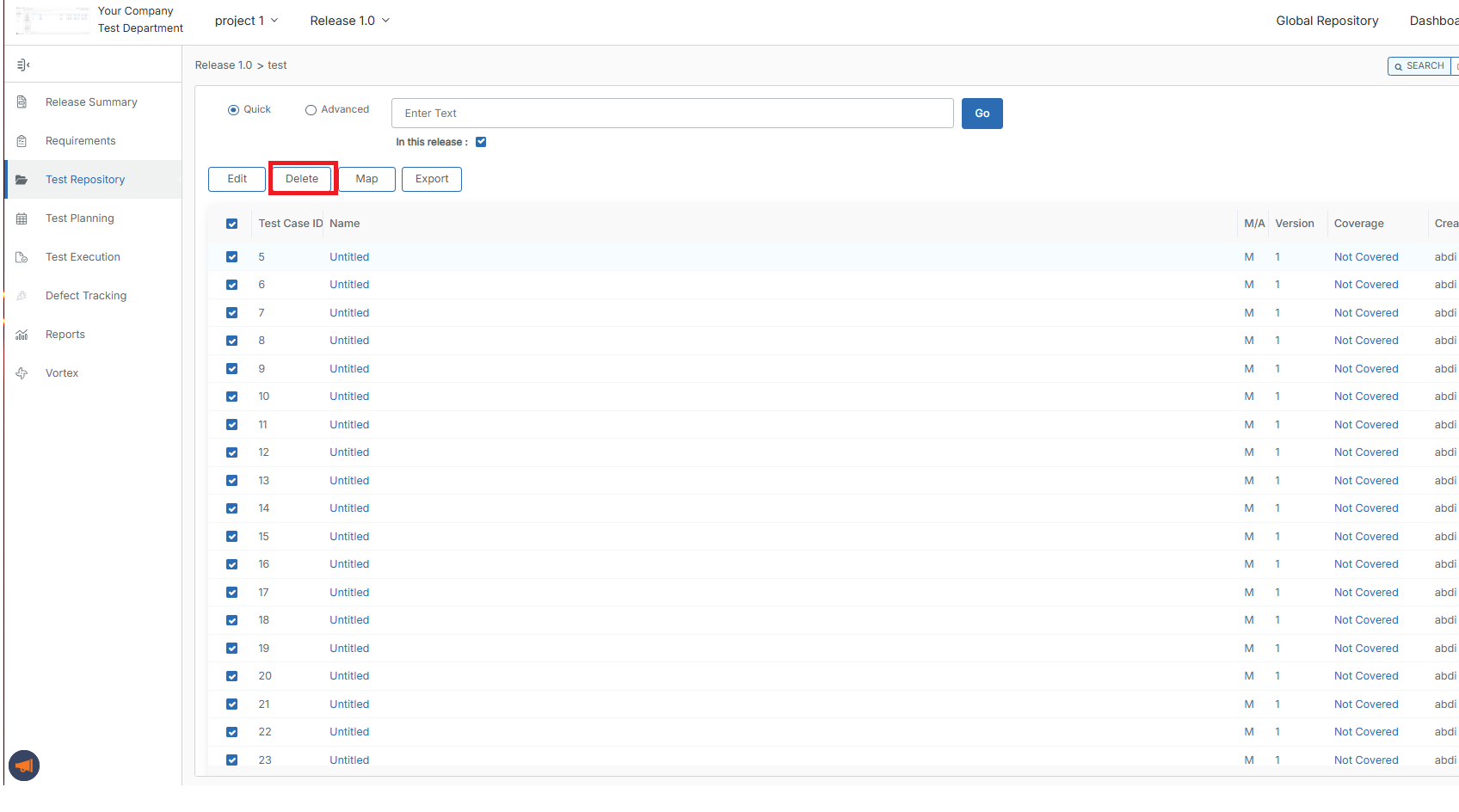Click the Export button
Viewport: 1459px width, 812px height.
point(432,179)
